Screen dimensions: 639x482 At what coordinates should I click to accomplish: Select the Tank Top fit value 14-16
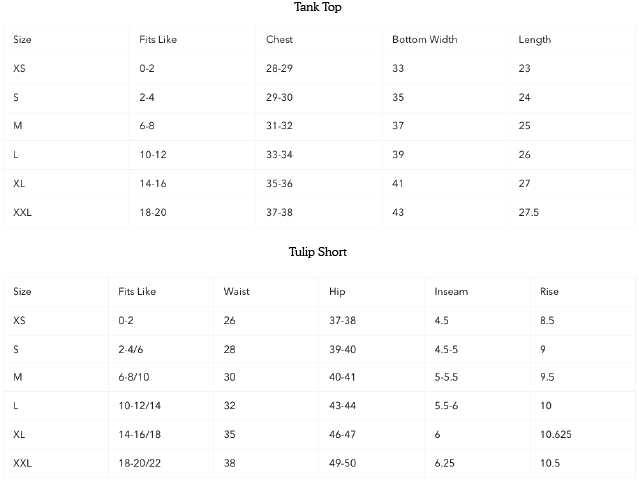tap(153, 184)
